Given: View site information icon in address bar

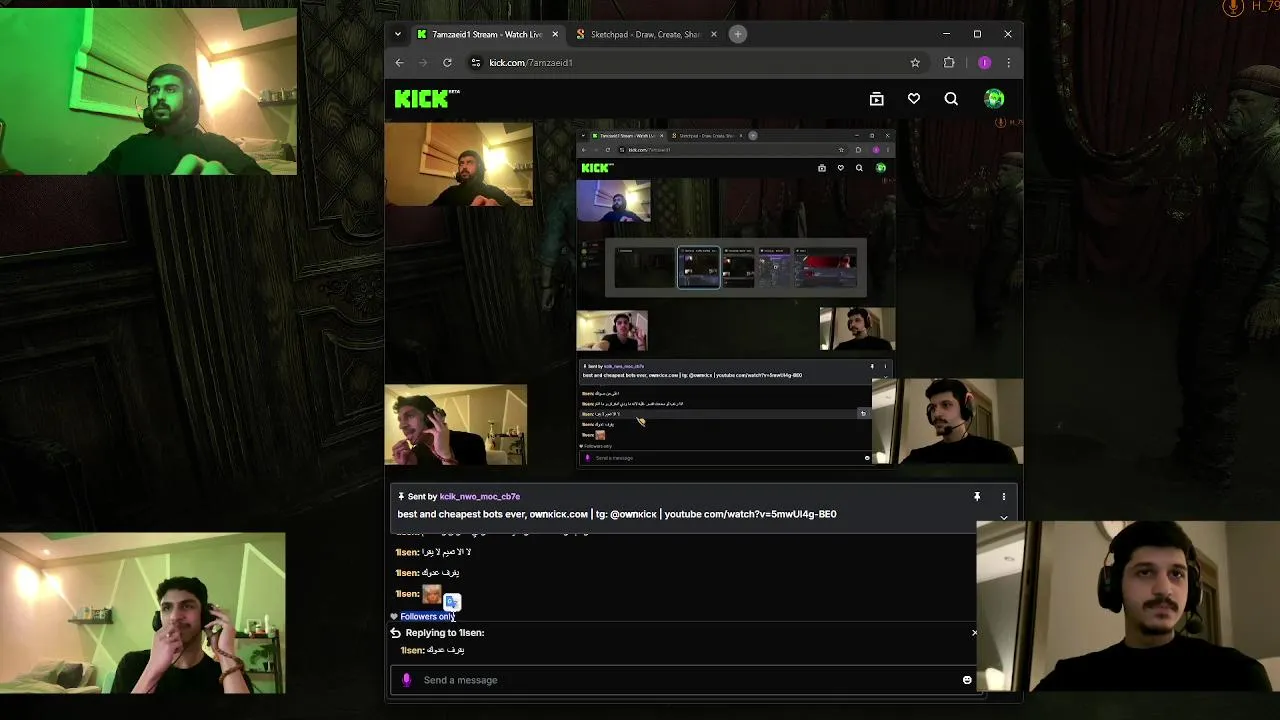Looking at the screenshot, I should [x=475, y=63].
